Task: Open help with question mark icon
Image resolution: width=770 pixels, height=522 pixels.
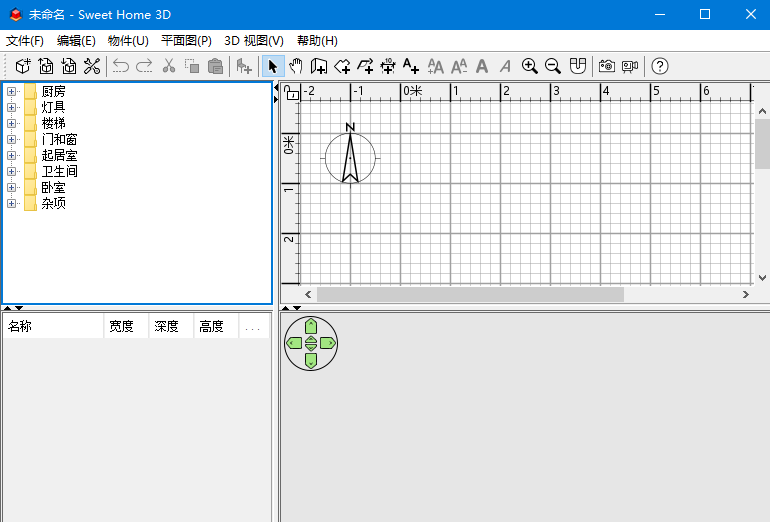Action: pyautogui.click(x=660, y=66)
